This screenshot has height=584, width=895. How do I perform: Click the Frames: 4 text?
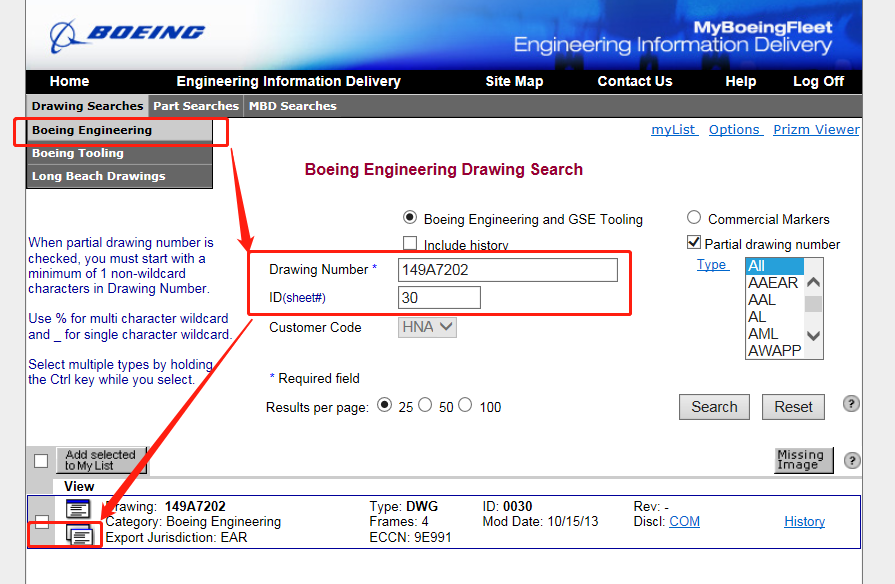(399, 522)
